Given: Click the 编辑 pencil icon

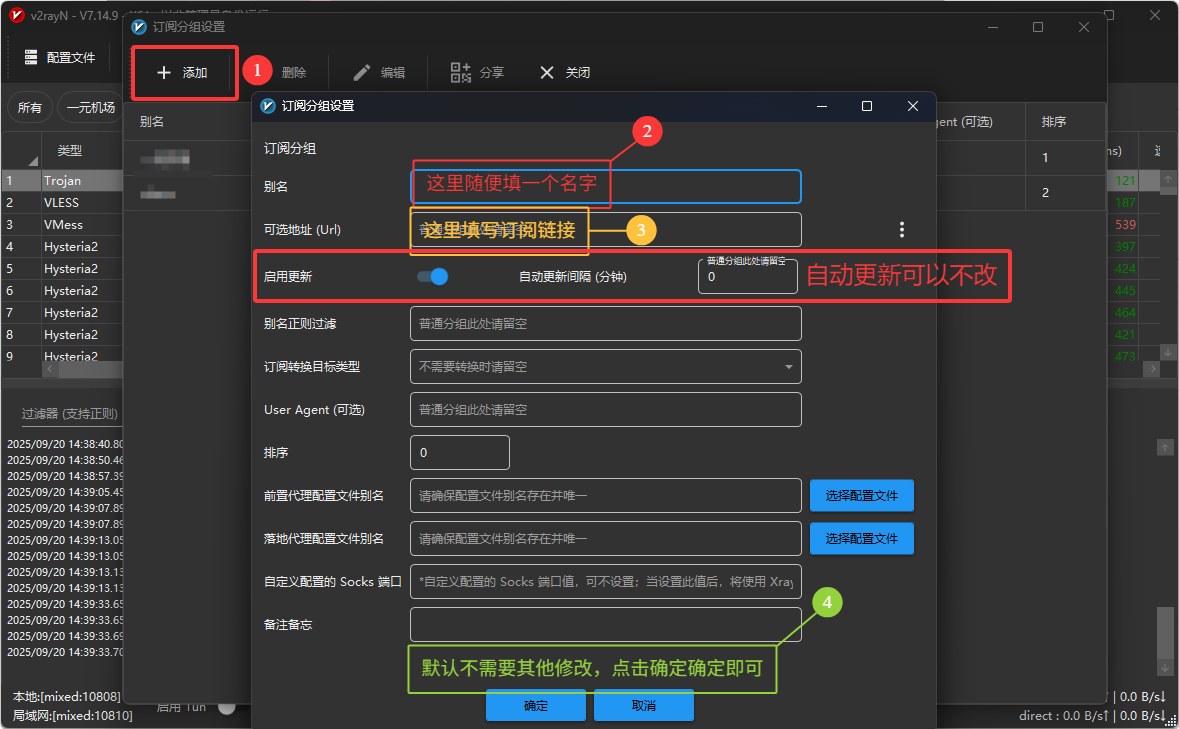Looking at the screenshot, I should click(x=362, y=73).
